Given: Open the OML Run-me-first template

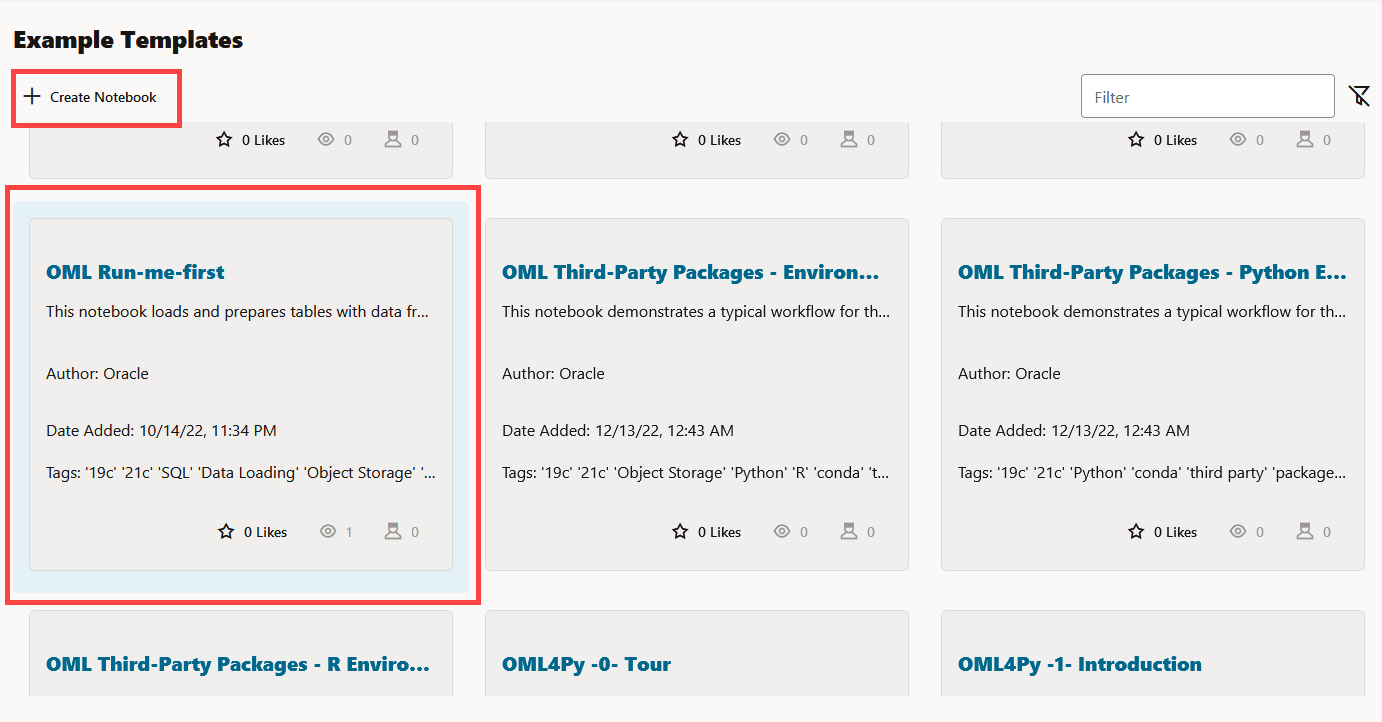Looking at the screenshot, I should coord(135,272).
